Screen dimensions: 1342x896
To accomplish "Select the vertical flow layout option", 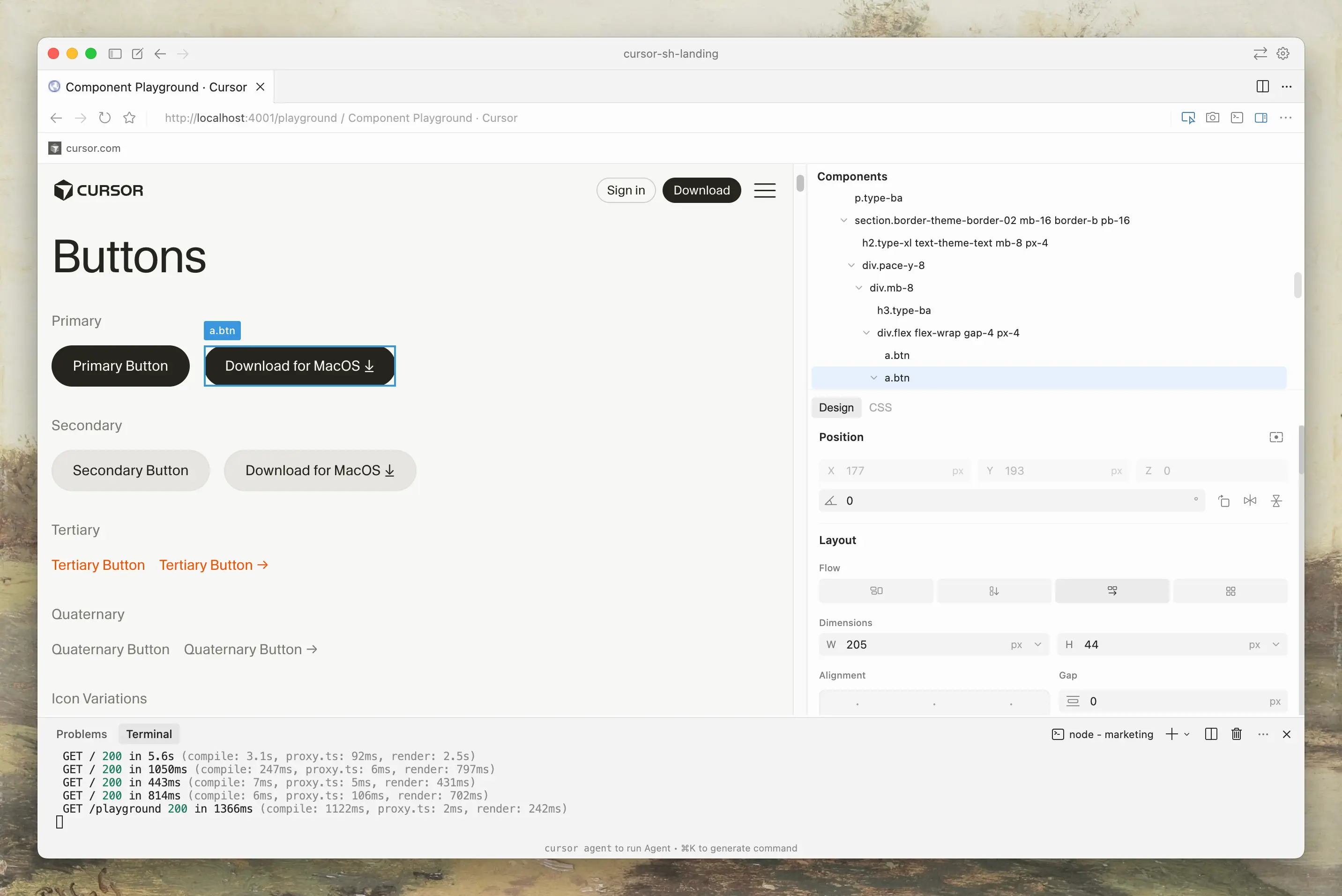I will (x=993, y=591).
